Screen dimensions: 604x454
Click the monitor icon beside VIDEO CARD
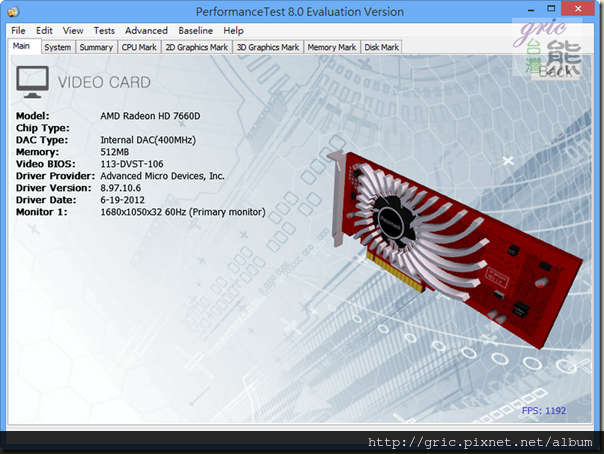point(32,82)
